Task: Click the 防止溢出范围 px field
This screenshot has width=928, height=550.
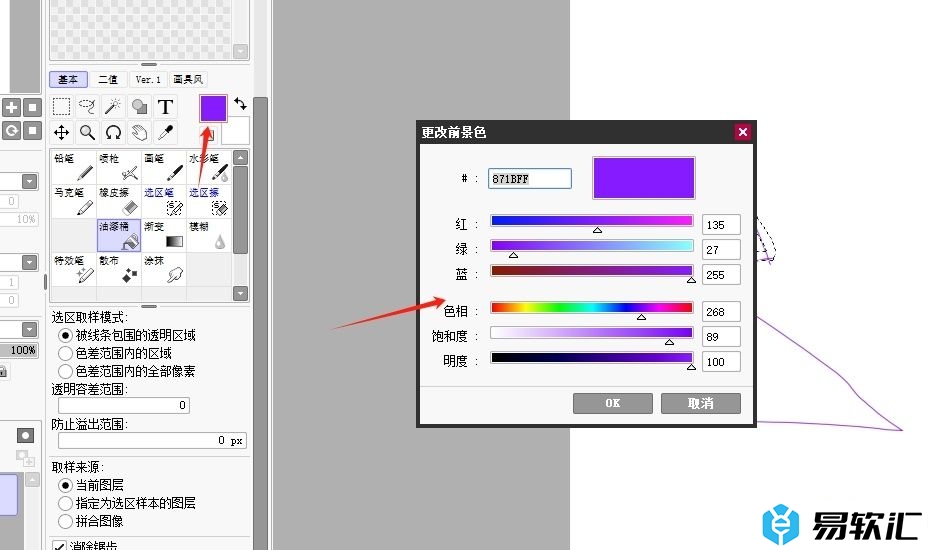Action: tap(152, 440)
